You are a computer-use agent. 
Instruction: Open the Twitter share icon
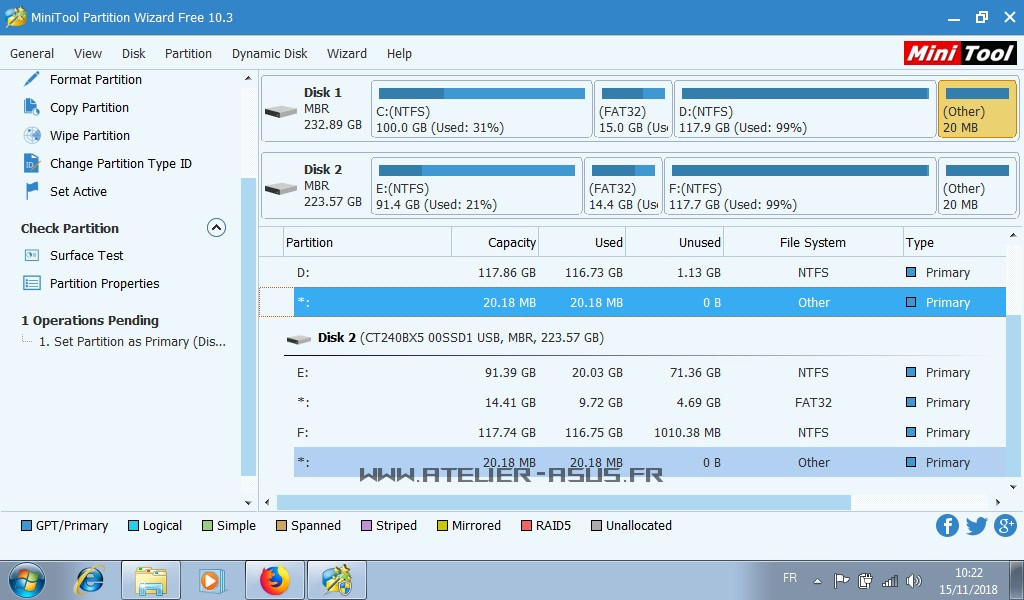coord(976,525)
